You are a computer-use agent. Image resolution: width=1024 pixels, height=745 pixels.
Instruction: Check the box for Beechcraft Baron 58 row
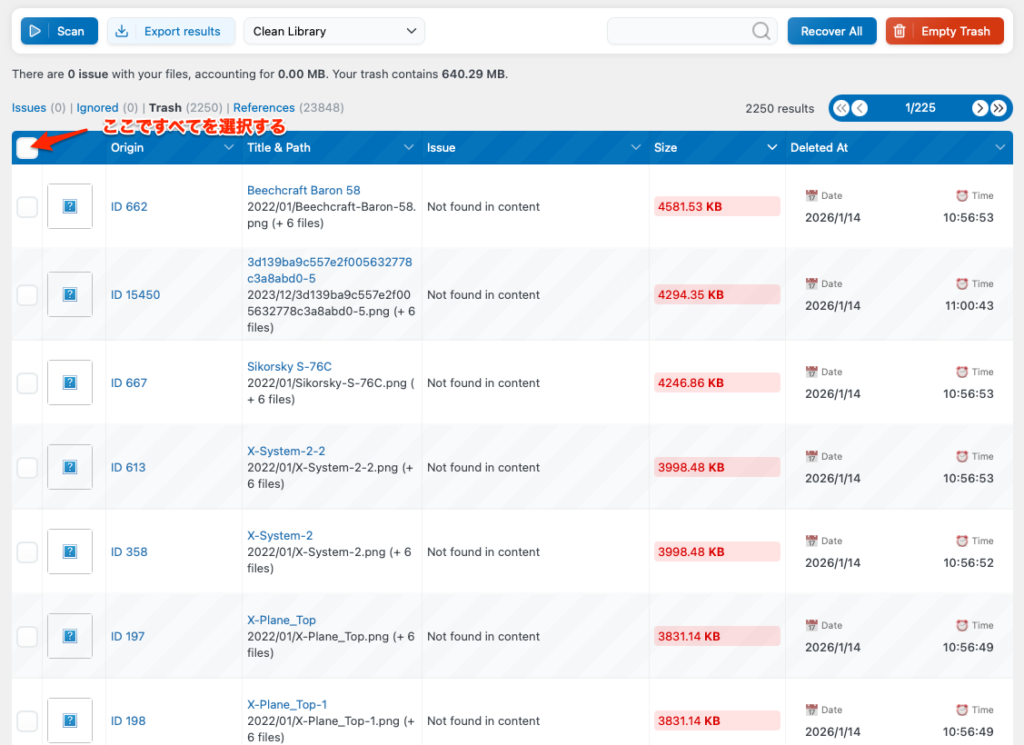point(27,207)
